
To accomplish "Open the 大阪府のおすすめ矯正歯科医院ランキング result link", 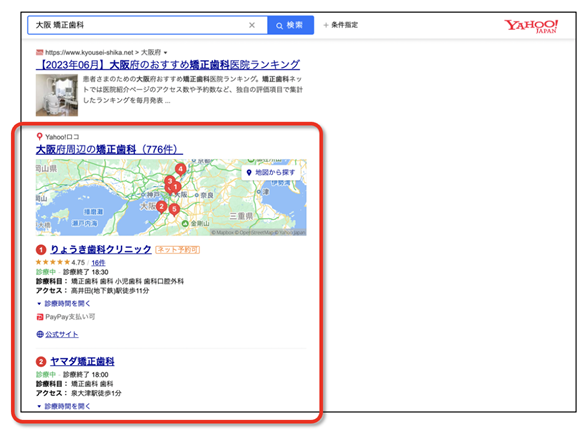I will pyautogui.click(x=168, y=65).
